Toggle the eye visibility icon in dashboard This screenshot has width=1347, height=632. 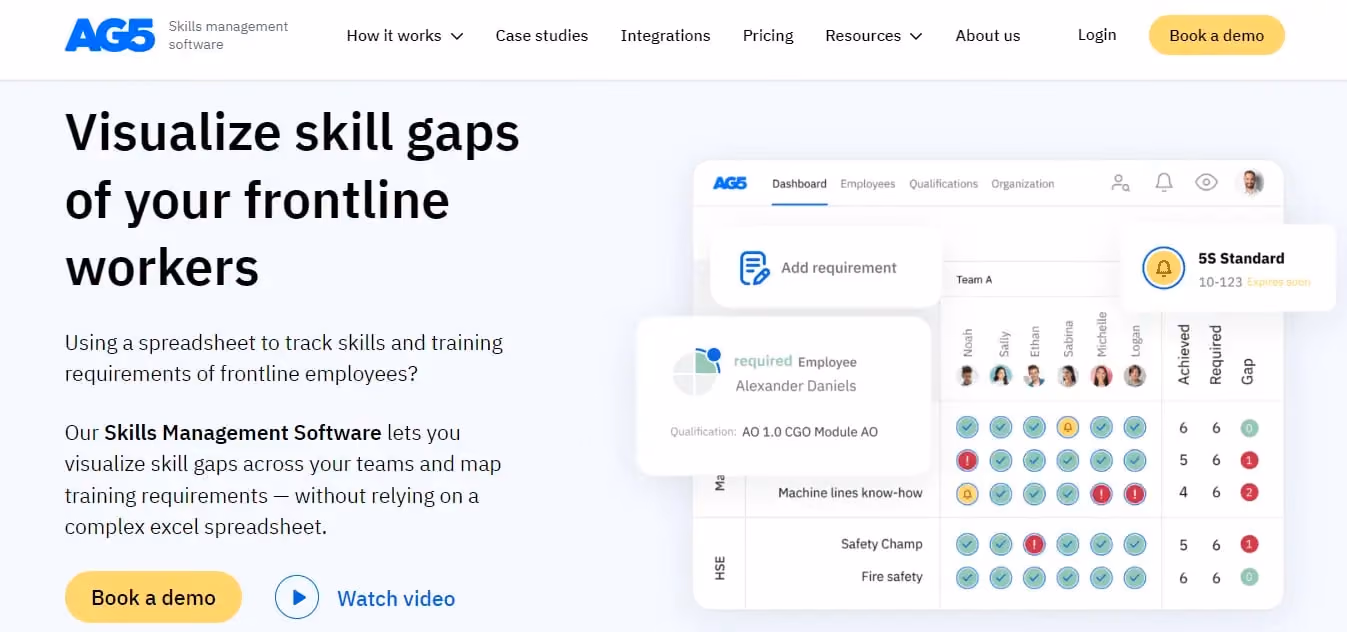[x=1207, y=183]
